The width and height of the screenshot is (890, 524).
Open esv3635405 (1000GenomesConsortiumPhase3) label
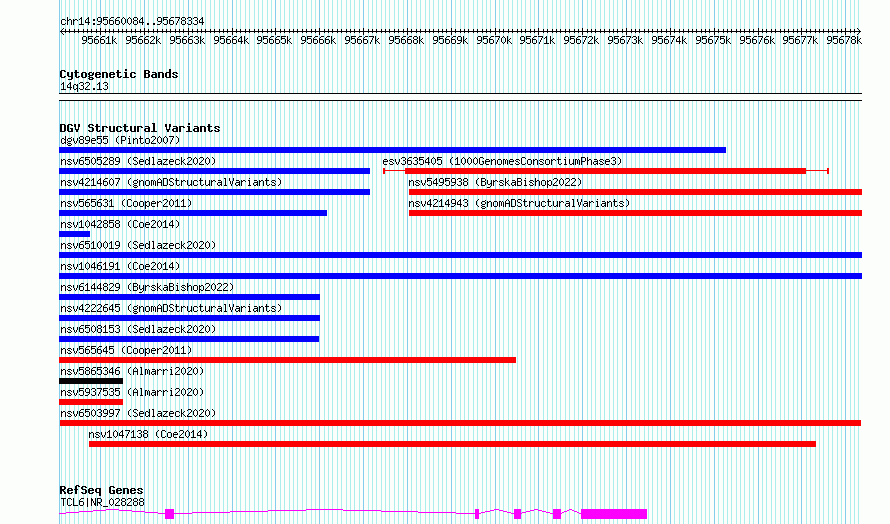tap(502, 161)
